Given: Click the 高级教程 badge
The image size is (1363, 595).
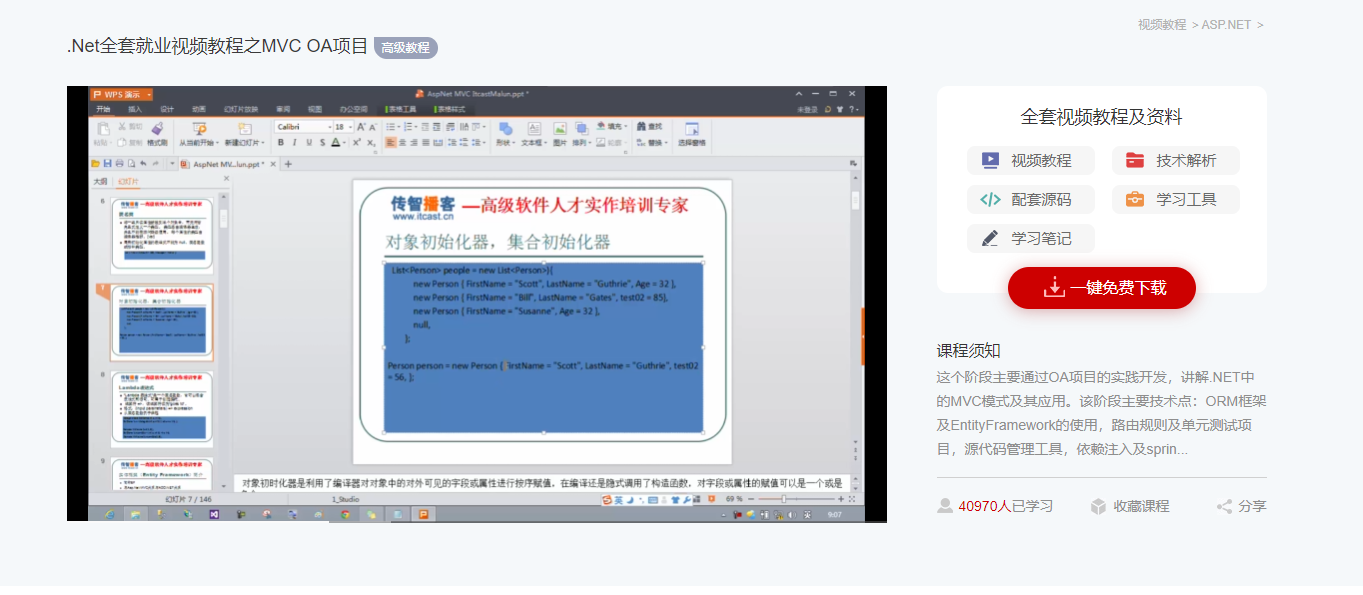Looking at the screenshot, I should point(406,47).
